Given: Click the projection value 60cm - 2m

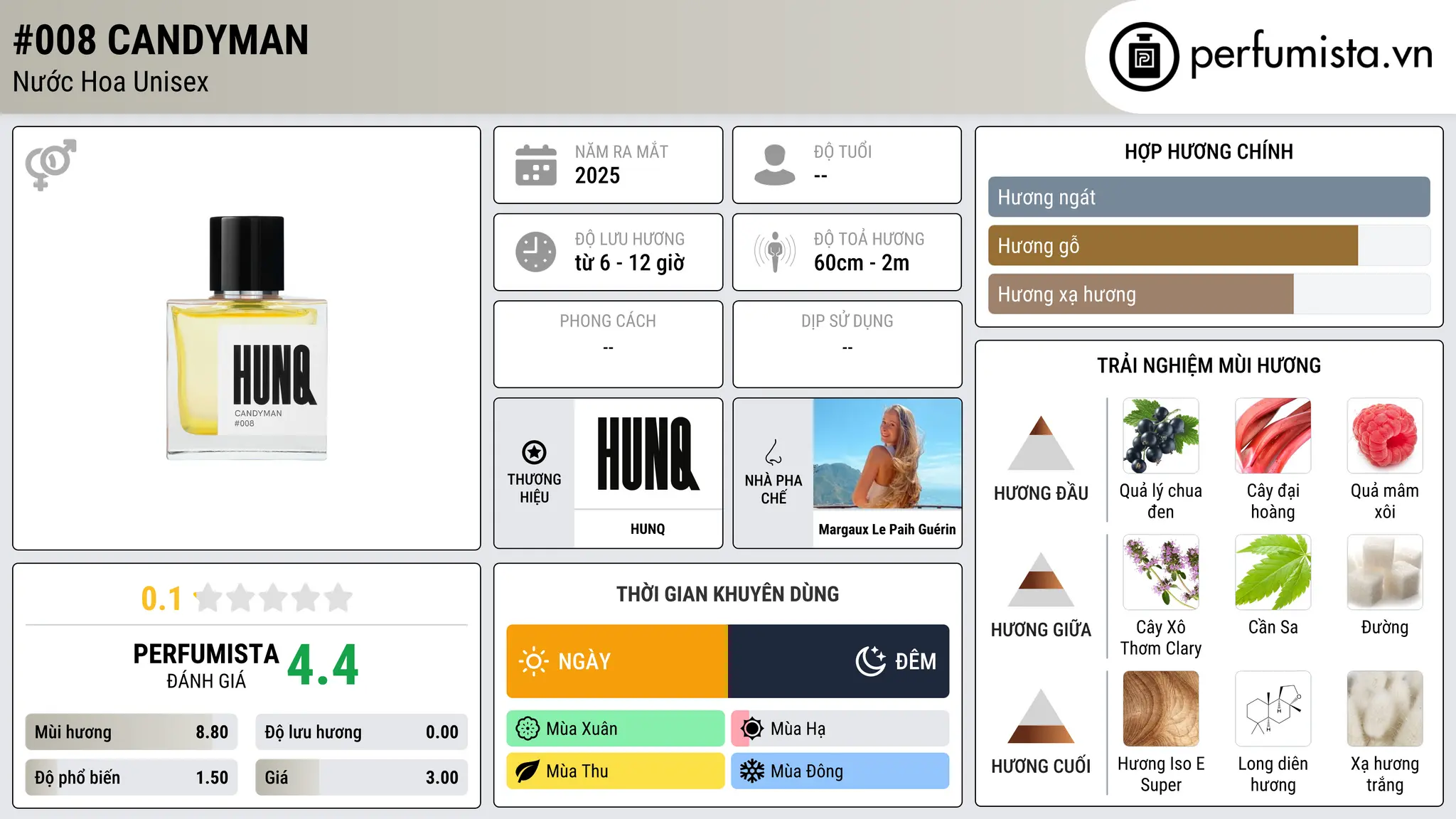Looking at the screenshot, I should pos(862,263).
